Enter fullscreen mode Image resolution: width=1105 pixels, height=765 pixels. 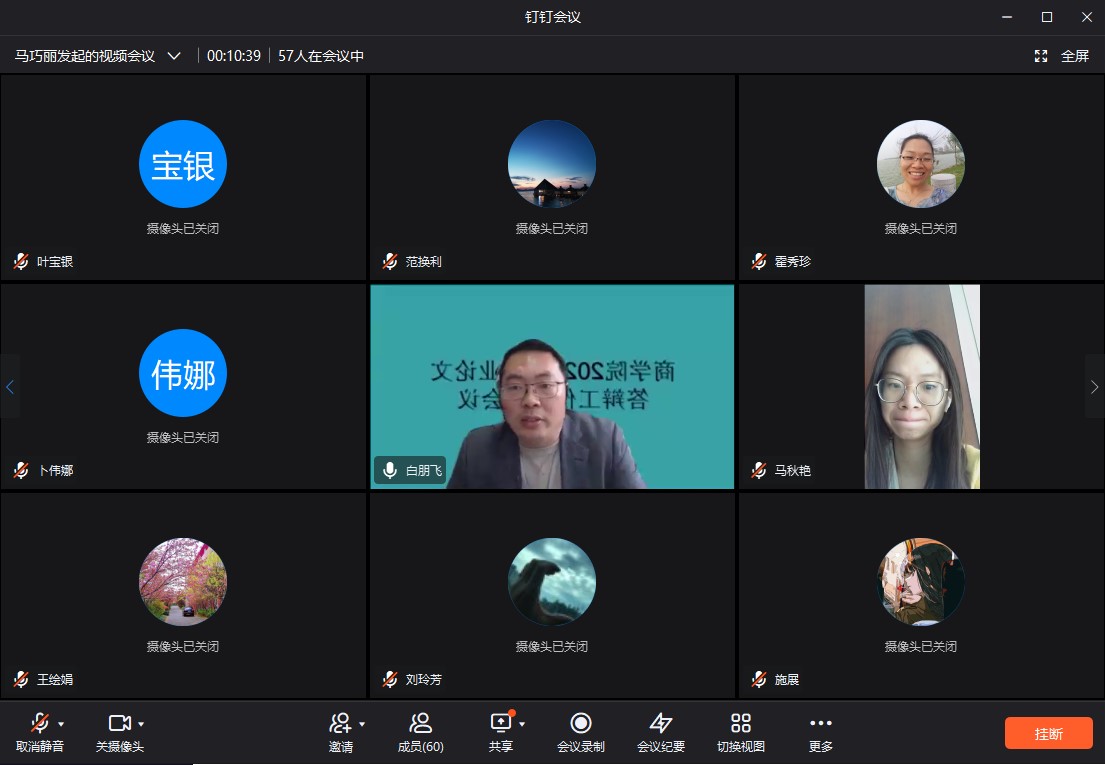coord(1062,56)
